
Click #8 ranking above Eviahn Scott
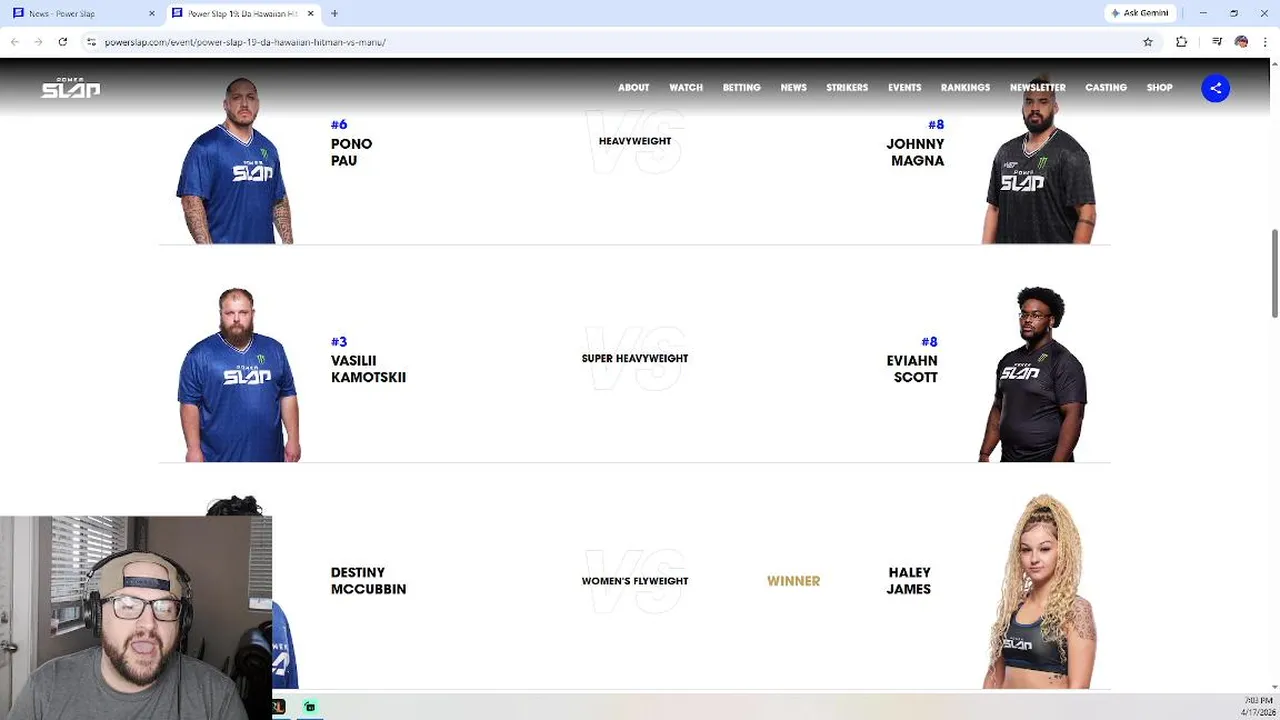[x=929, y=342]
